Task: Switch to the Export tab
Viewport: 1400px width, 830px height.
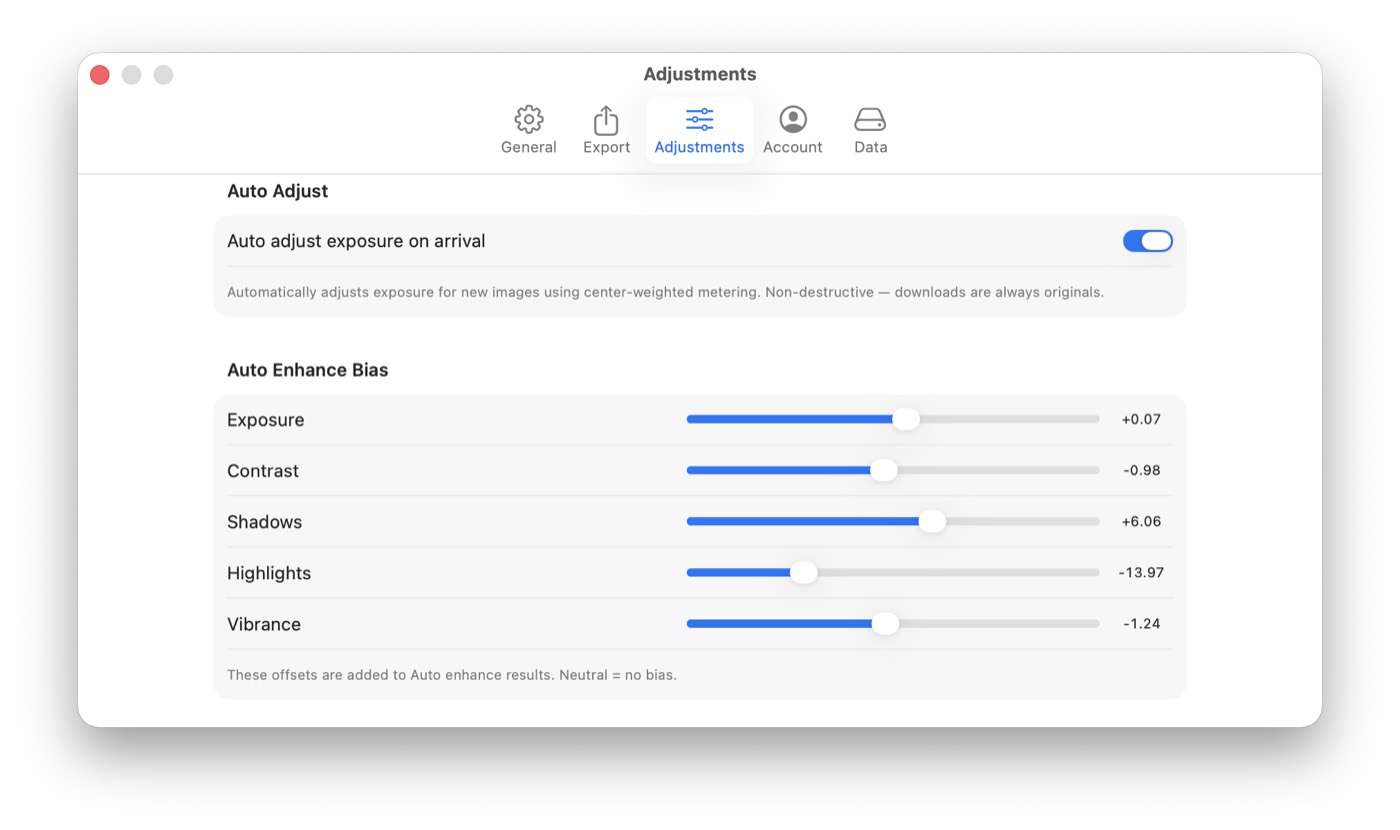Action: (606, 130)
